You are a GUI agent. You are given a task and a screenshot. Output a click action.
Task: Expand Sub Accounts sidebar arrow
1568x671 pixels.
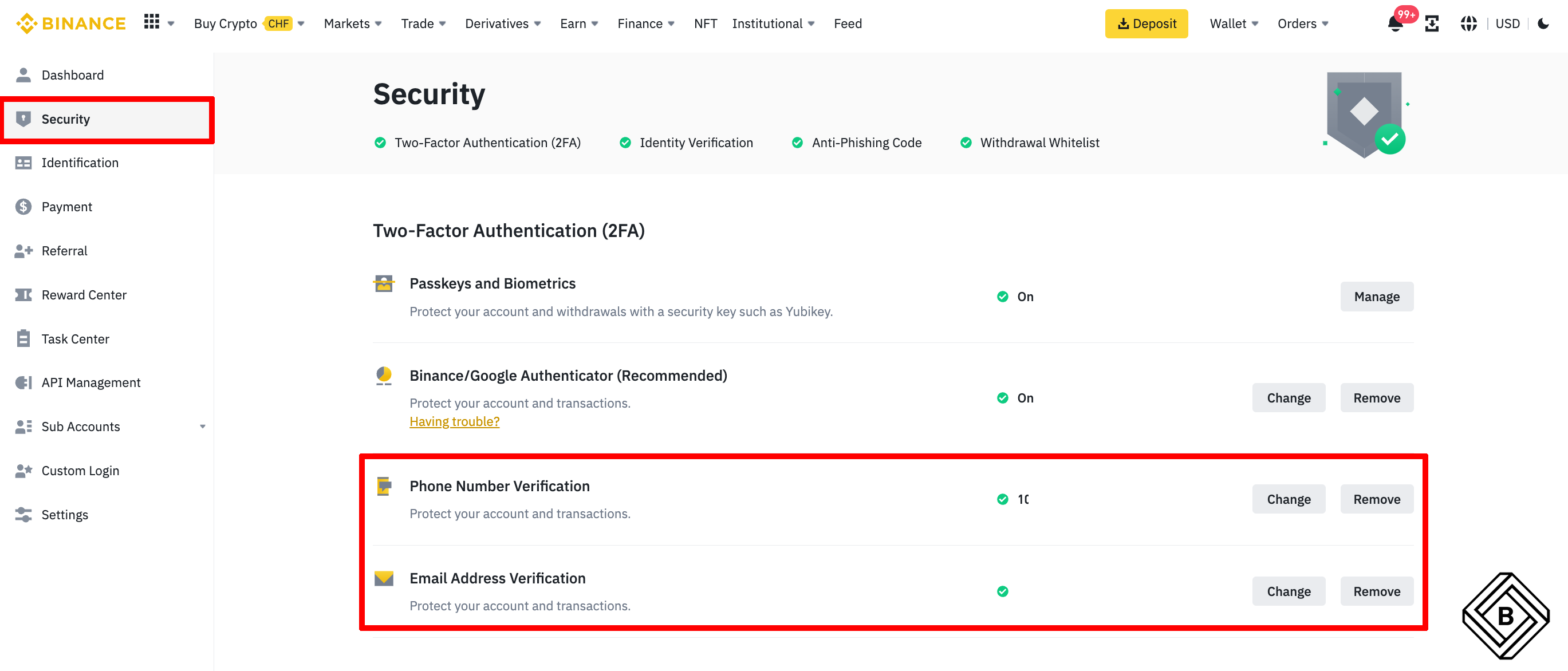tap(203, 427)
